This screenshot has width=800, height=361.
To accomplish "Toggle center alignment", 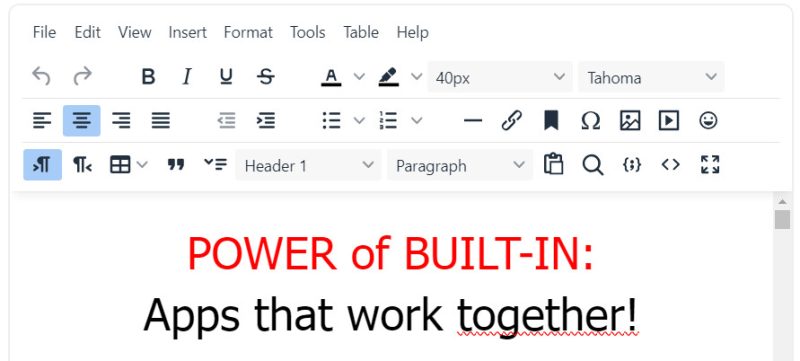I will tap(82, 120).
